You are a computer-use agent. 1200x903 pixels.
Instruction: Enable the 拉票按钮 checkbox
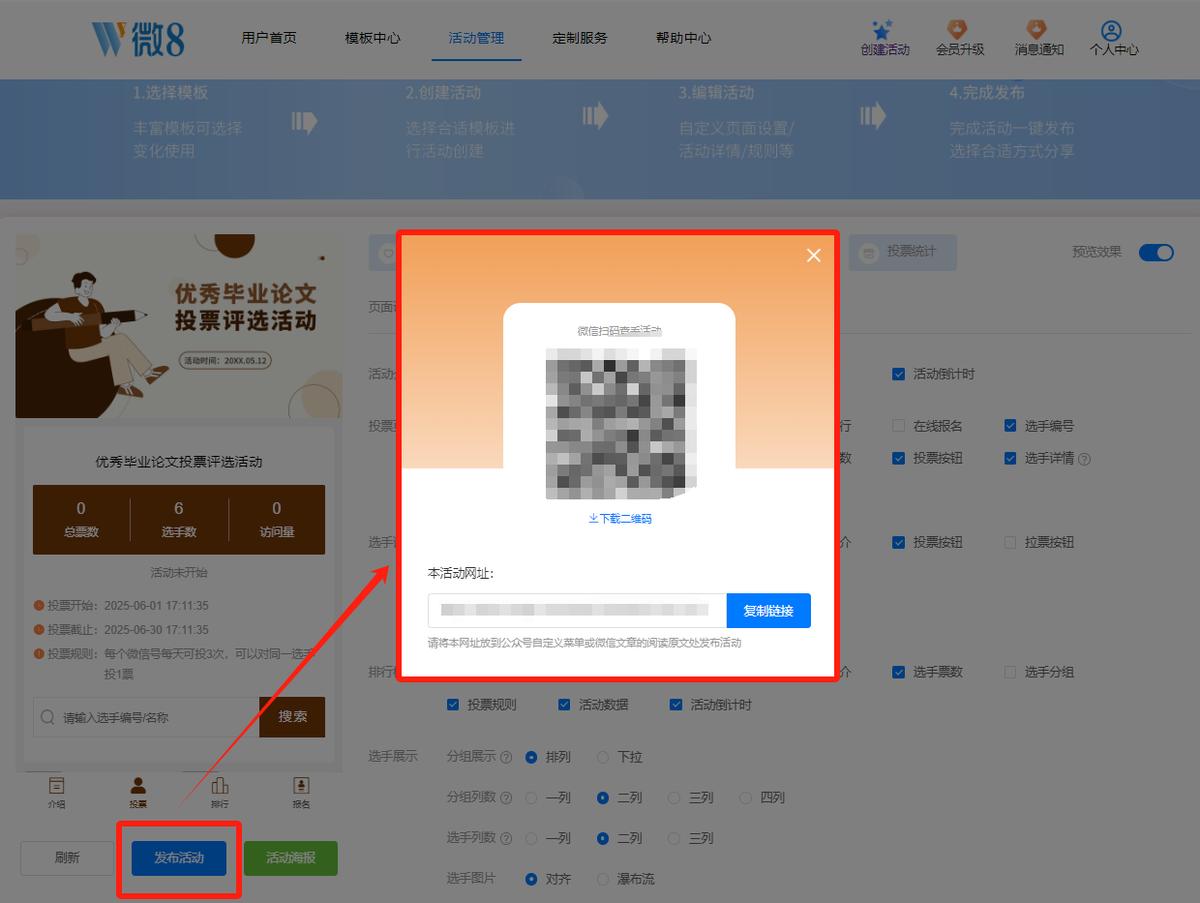[1011, 542]
